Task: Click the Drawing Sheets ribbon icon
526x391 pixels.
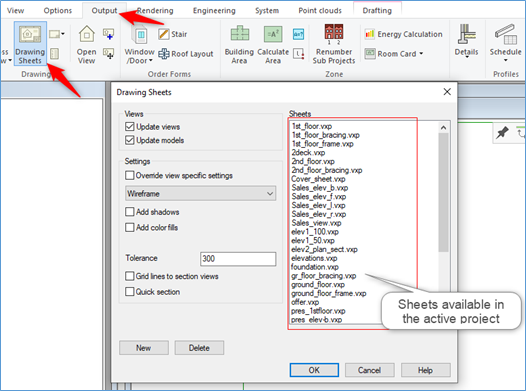Action: coord(30,43)
